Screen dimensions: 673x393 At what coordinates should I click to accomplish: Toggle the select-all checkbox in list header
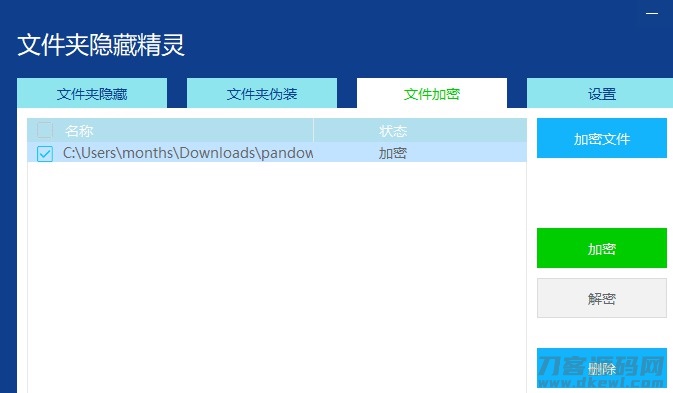click(45, 130)
